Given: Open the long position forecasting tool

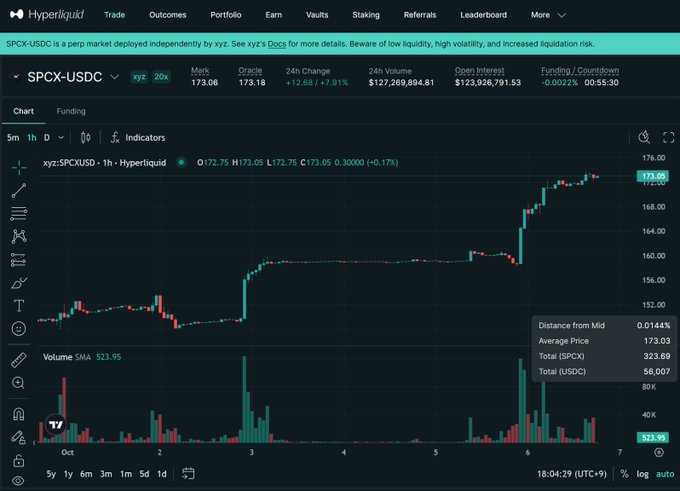Looking at the screenshot, I should click(19, 259).
